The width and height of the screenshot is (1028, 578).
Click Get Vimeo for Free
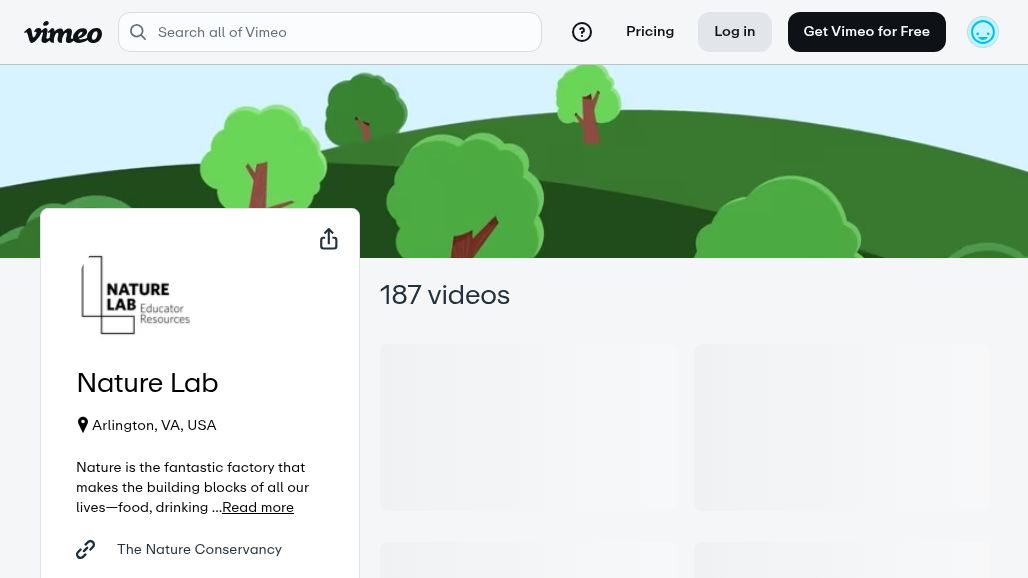866,31
